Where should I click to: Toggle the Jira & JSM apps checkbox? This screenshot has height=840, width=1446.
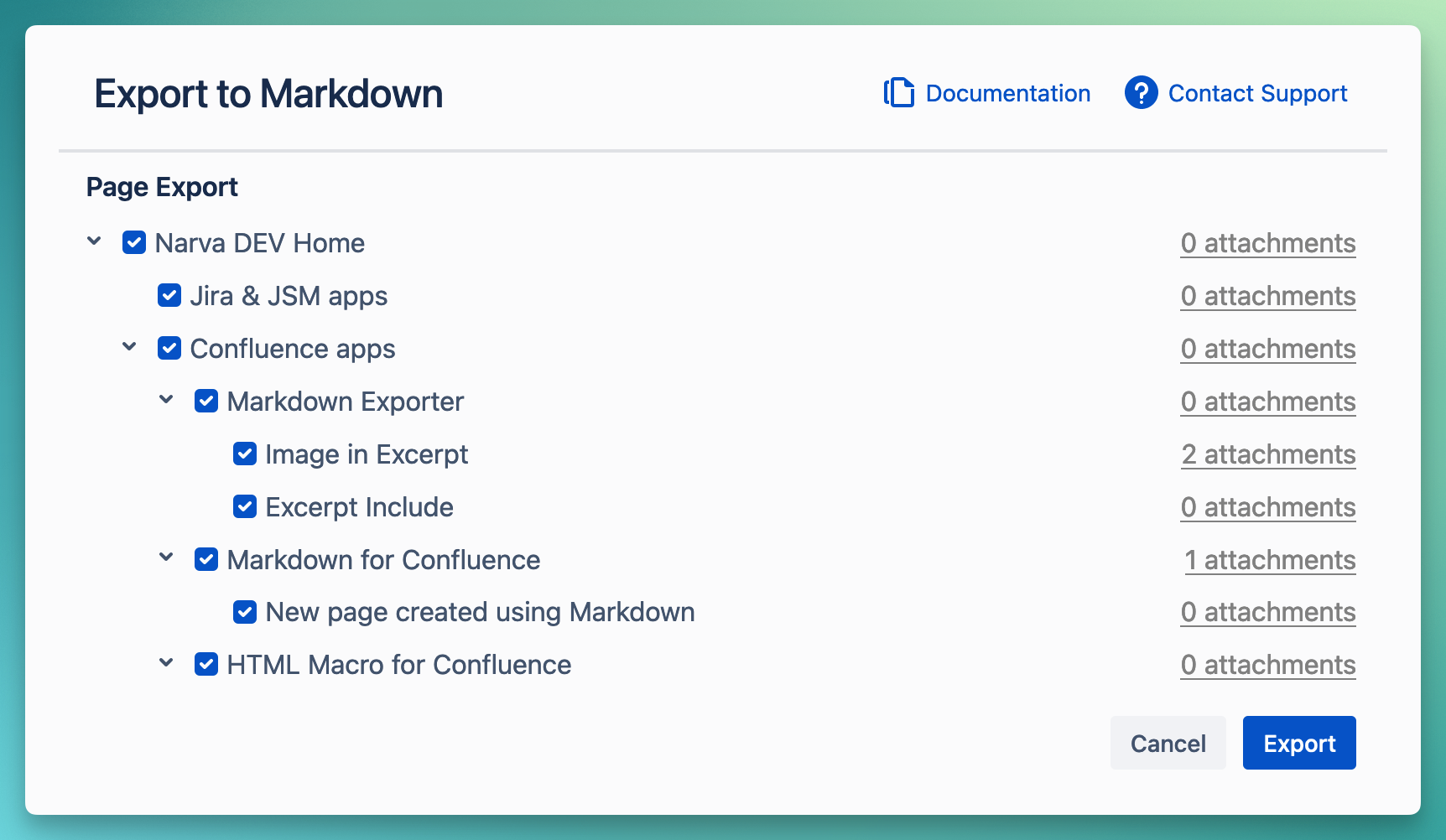[169, 296]
